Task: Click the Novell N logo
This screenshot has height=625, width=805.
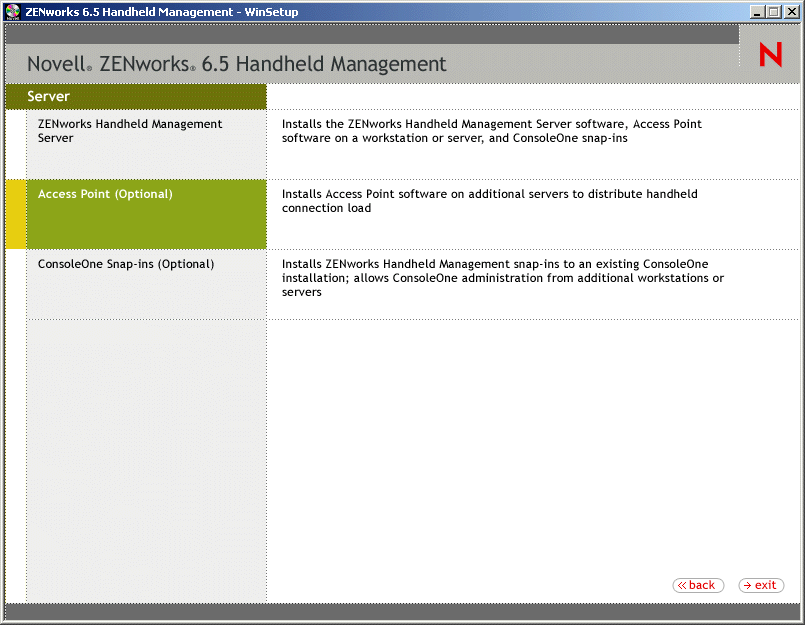Action: point(769,54)
